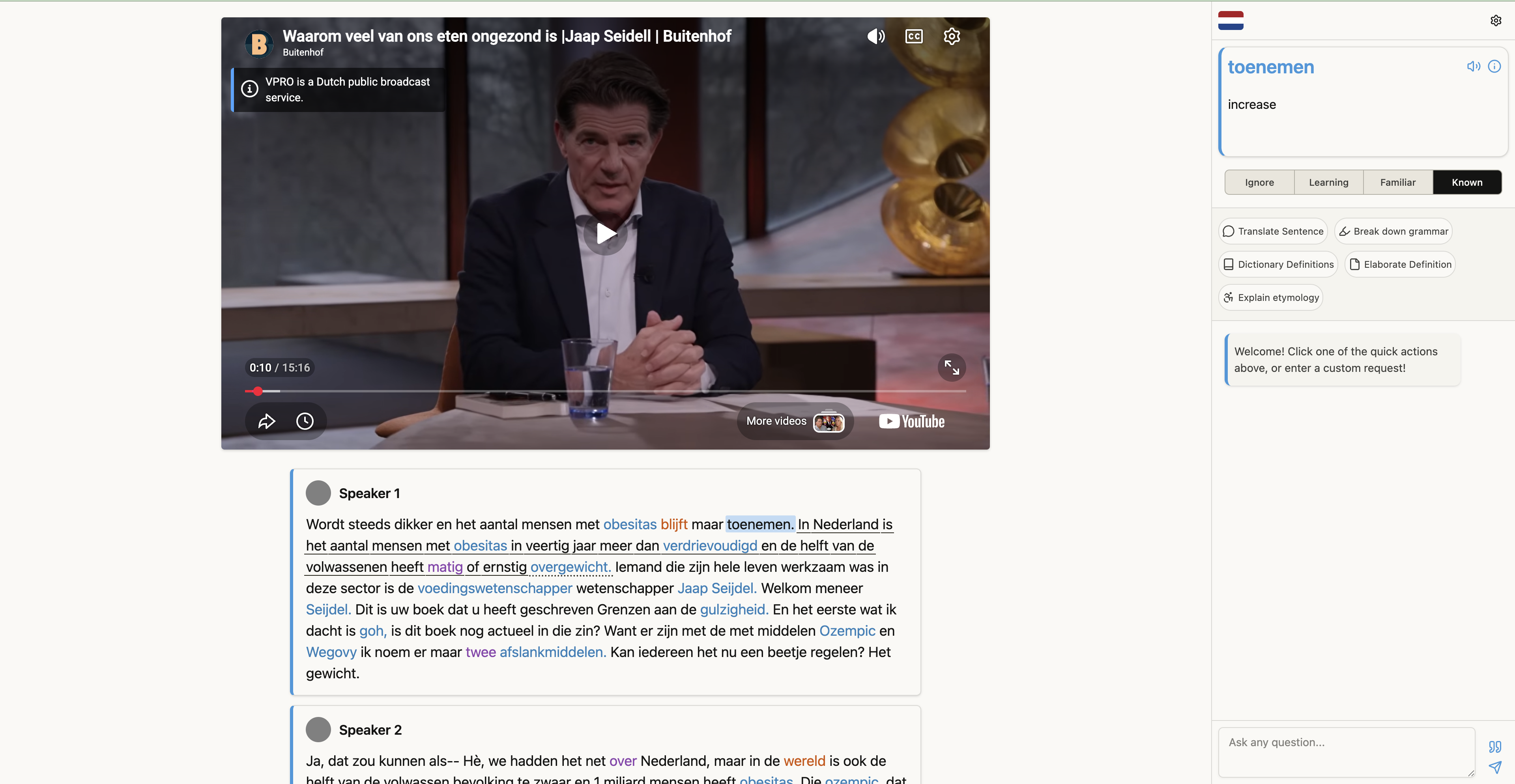Click the video title text
The image size is (1515, 784).
pos(507,36)
